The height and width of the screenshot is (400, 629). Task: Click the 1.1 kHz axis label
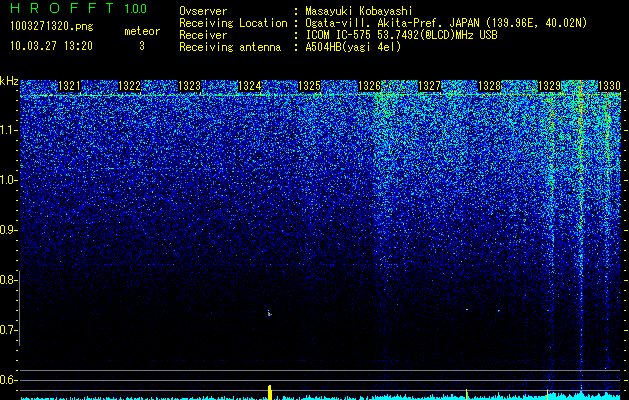click(9, 131)
